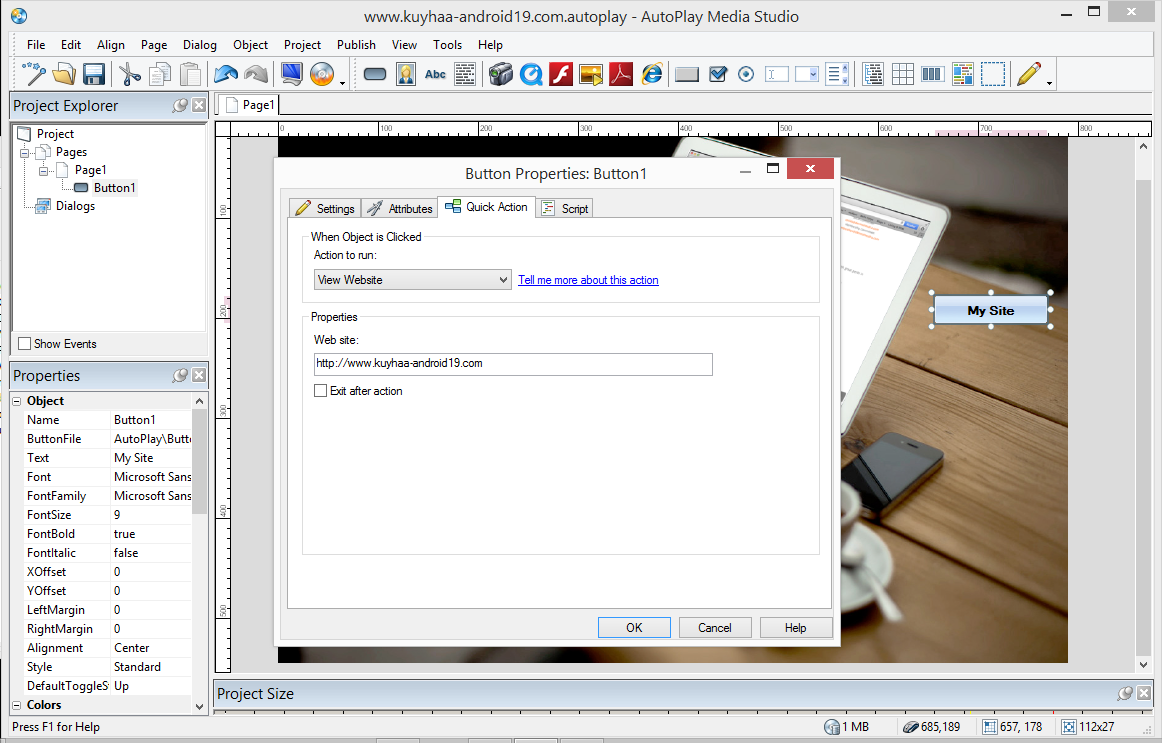1162x743 pixels.
Task: Open the Align menu
Action: click(x=110, y=45)
